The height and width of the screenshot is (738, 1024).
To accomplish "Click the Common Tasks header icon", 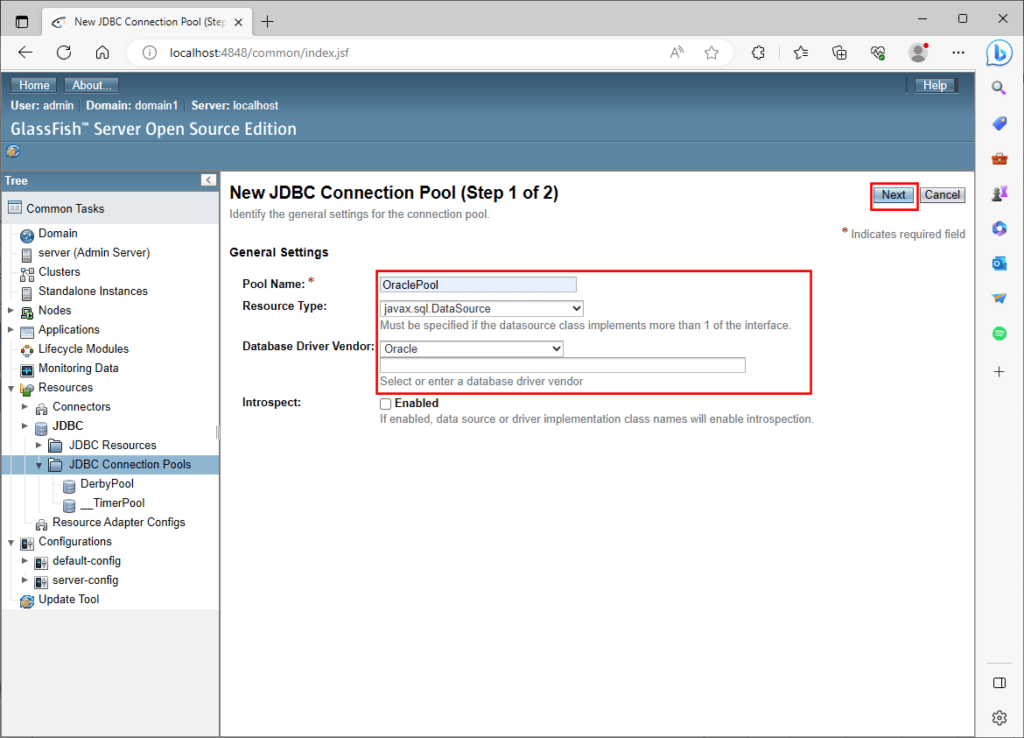I will coord(15,207).
